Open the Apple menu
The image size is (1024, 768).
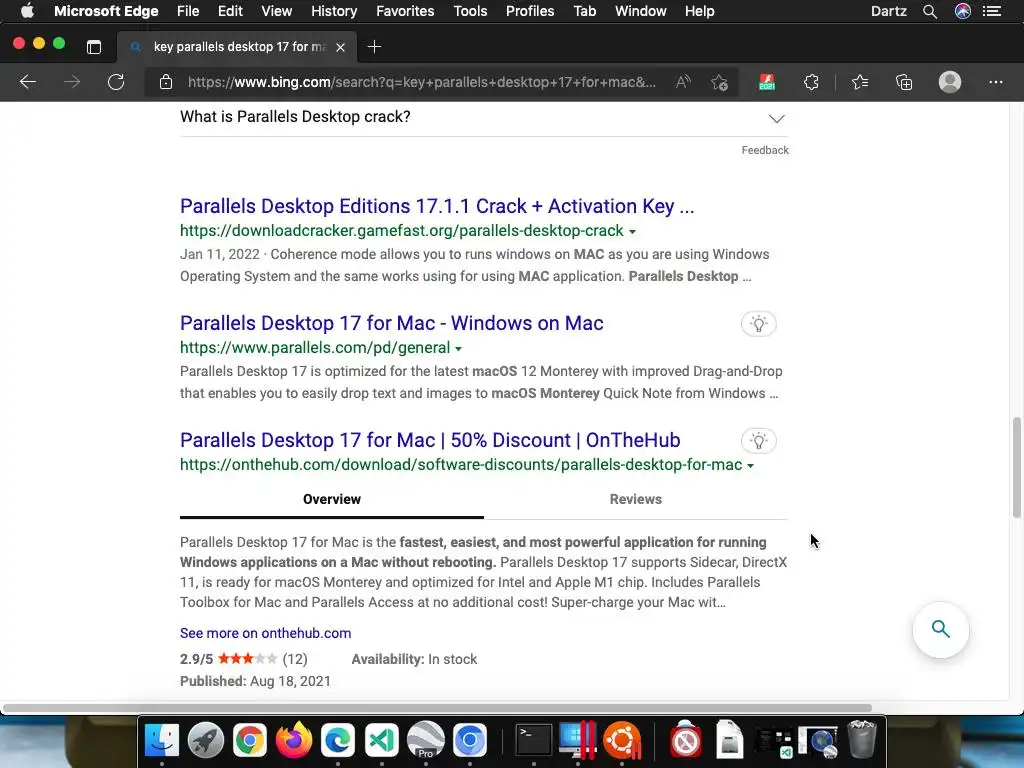coord(27,11)
